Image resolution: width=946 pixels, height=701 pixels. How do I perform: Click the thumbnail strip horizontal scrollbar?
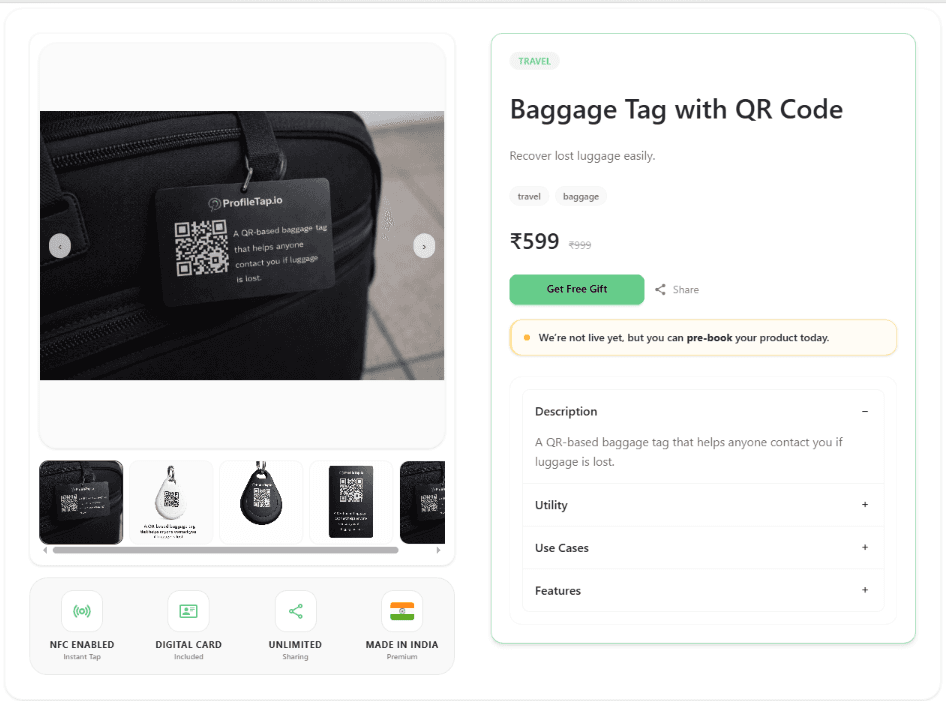pos(225,550)
